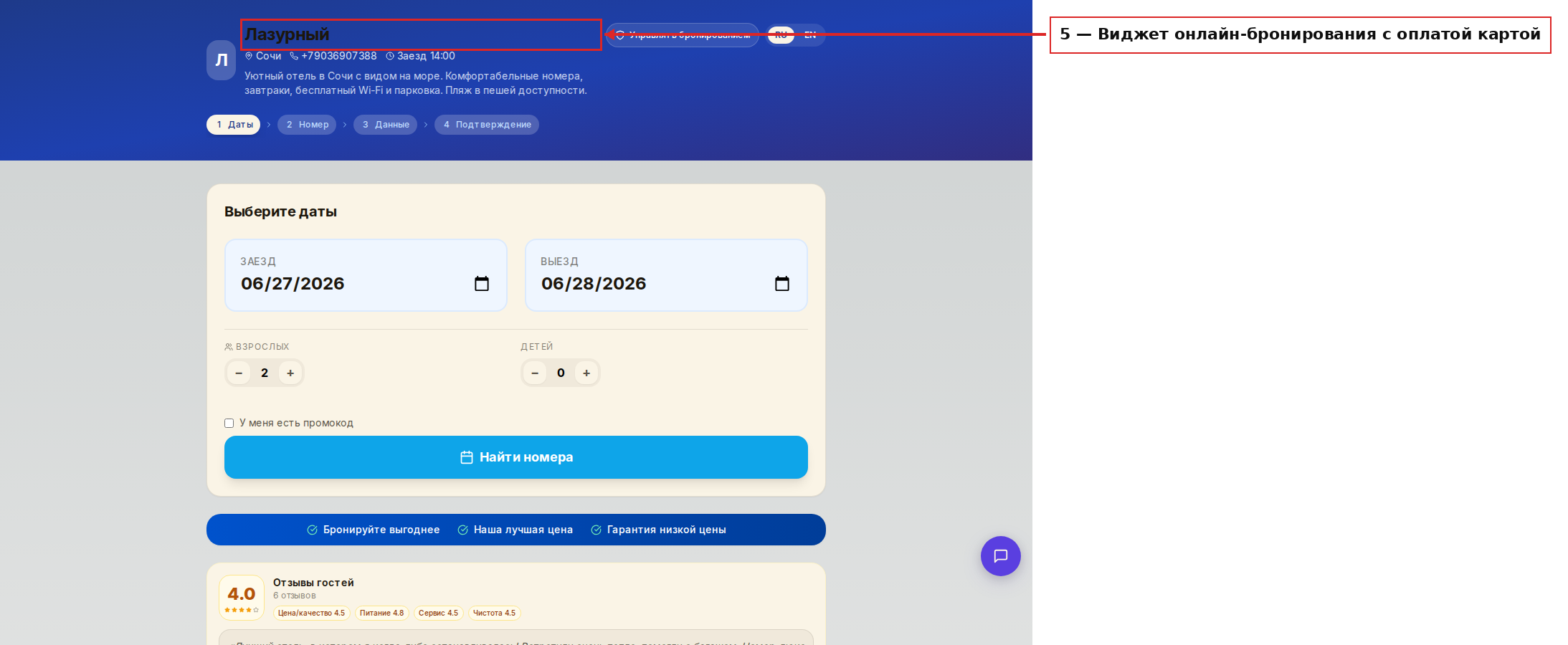Open the chat bubble widget
The image size is (1568, 645).
(x=1001, y=556)
